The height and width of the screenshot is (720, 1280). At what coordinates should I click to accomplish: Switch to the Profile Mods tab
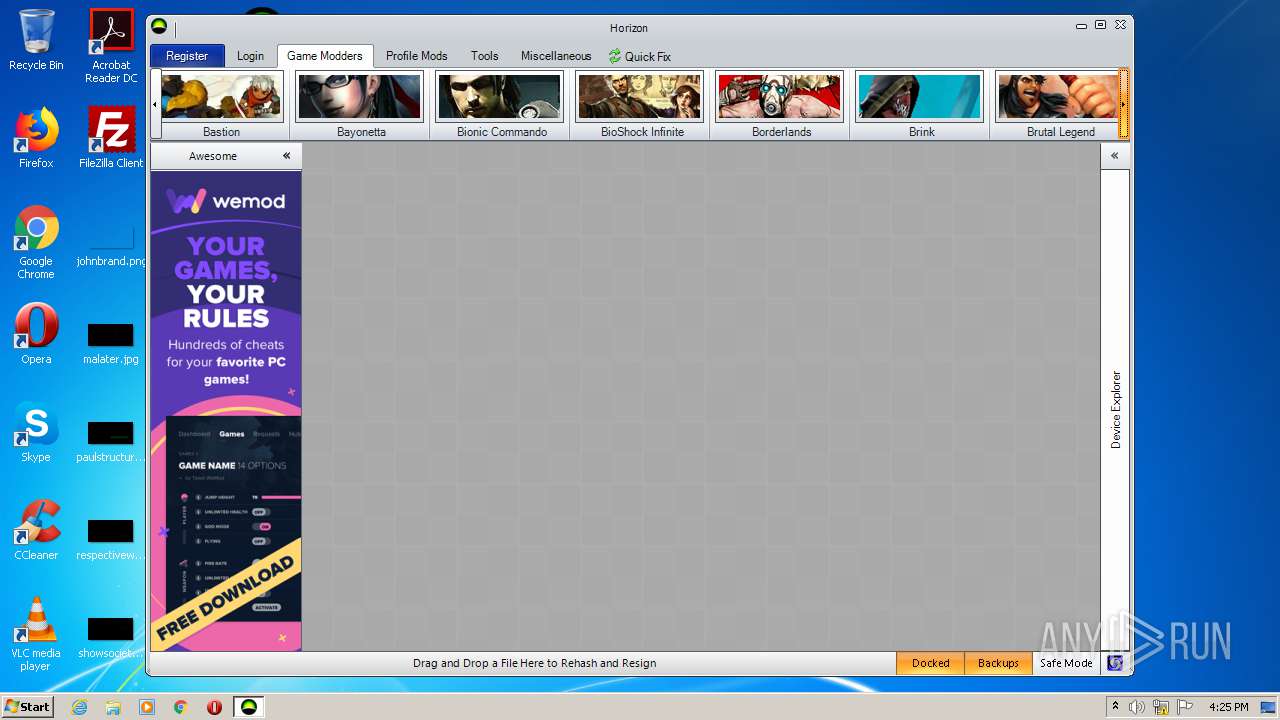pyautogui.click(x=417, y=56)
